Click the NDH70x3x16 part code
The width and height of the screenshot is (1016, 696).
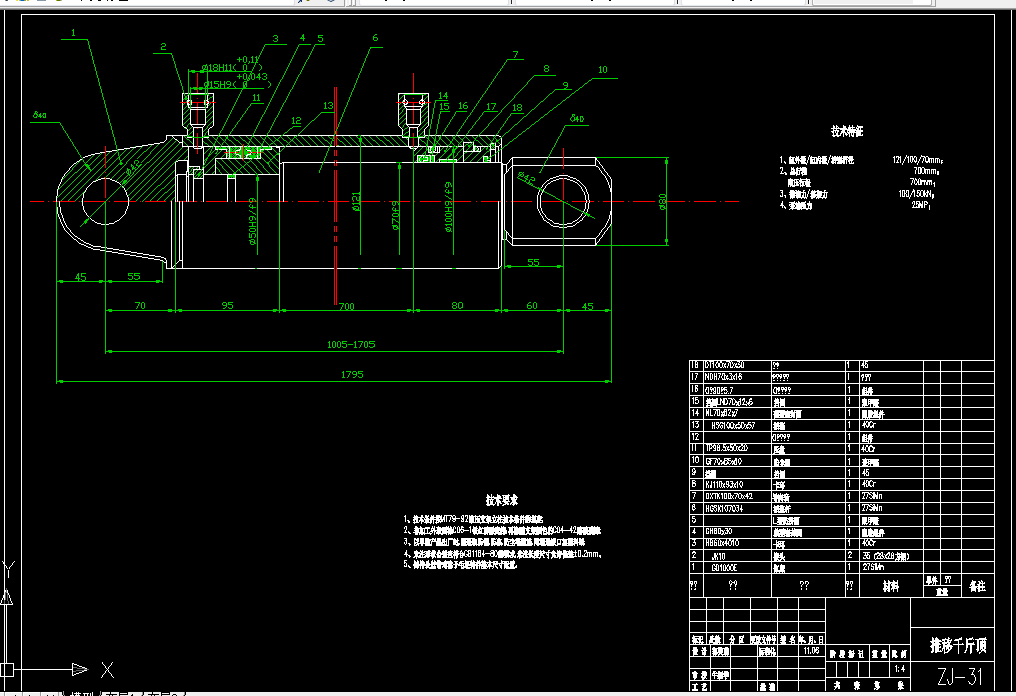pos(724,377)
